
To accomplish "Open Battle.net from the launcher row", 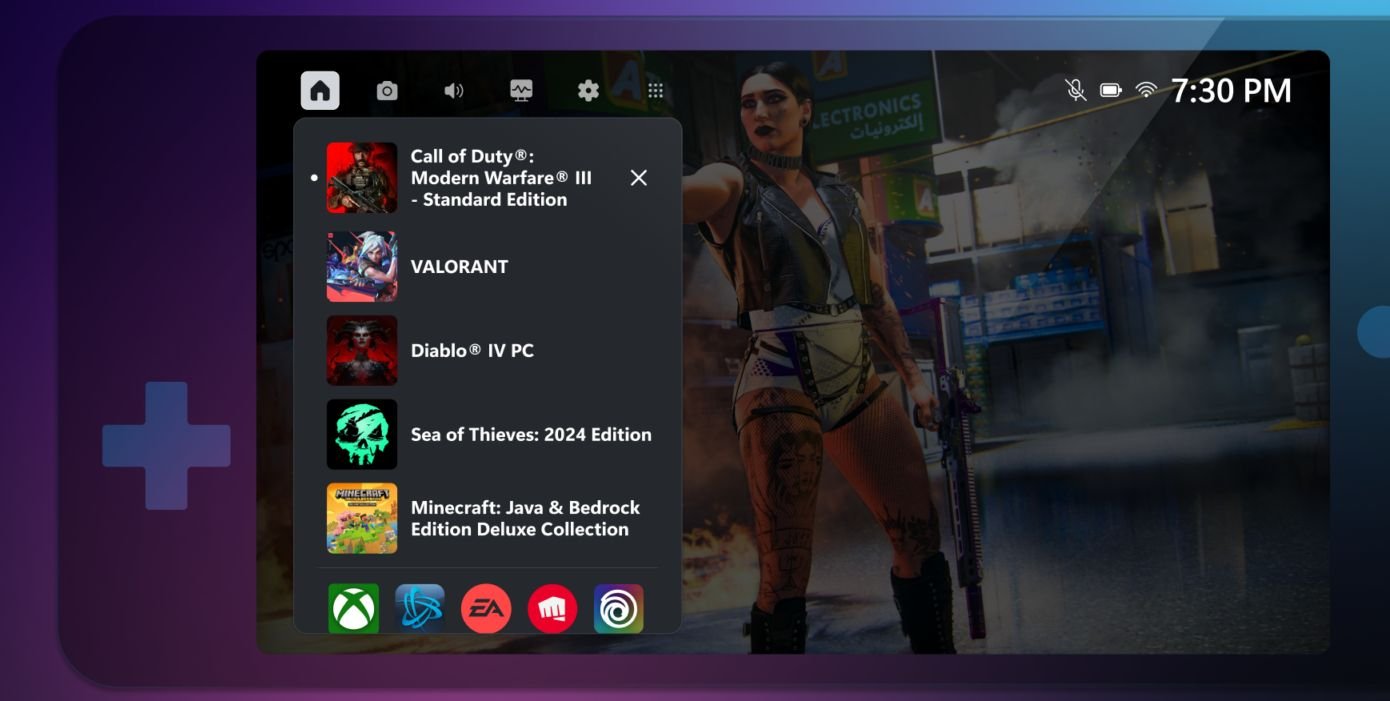I will coord(420,607).
